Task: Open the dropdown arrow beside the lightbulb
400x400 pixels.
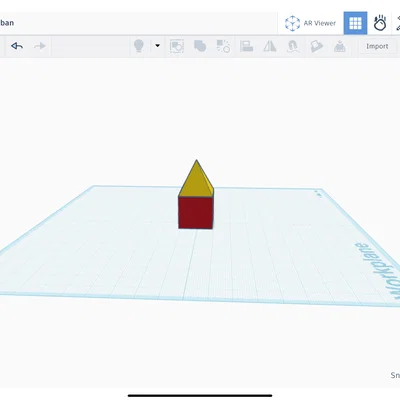Action: [157, 46]
